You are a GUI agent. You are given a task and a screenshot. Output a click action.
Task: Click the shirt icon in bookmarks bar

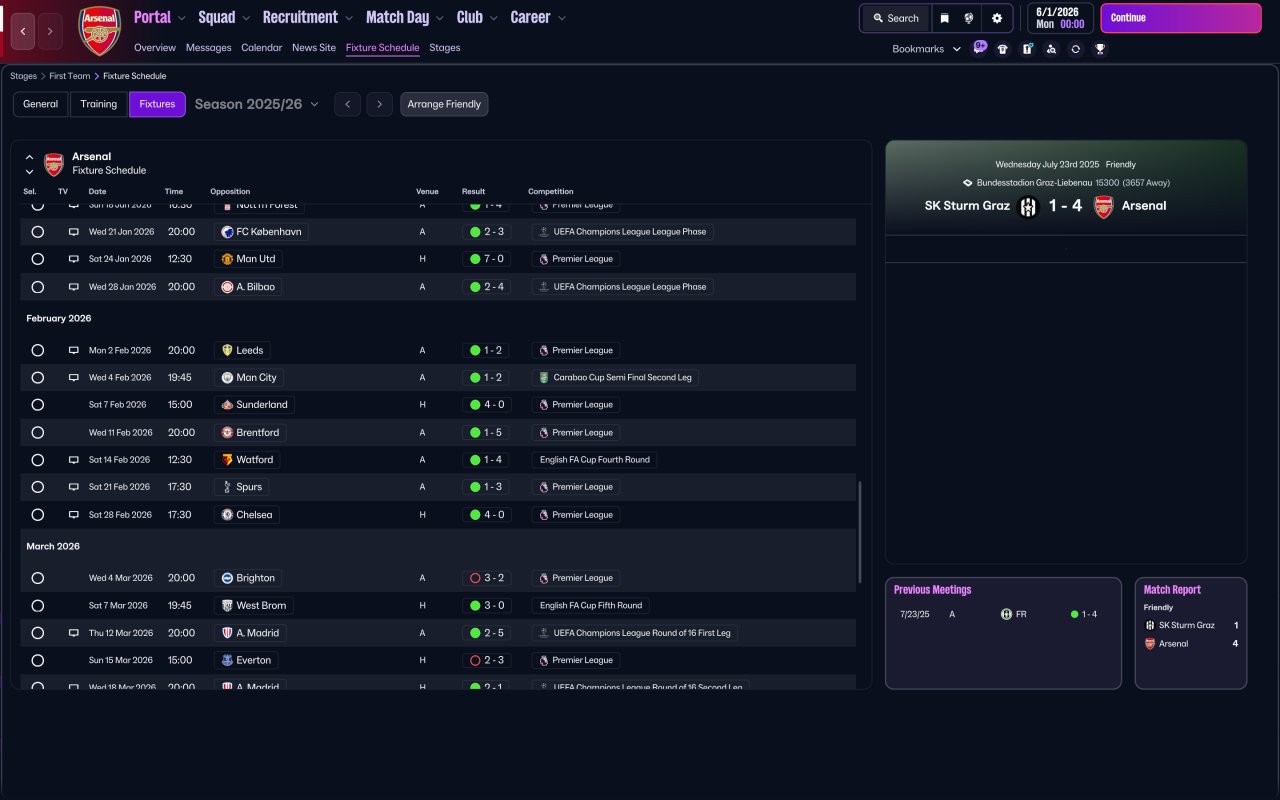(1003, 49)
